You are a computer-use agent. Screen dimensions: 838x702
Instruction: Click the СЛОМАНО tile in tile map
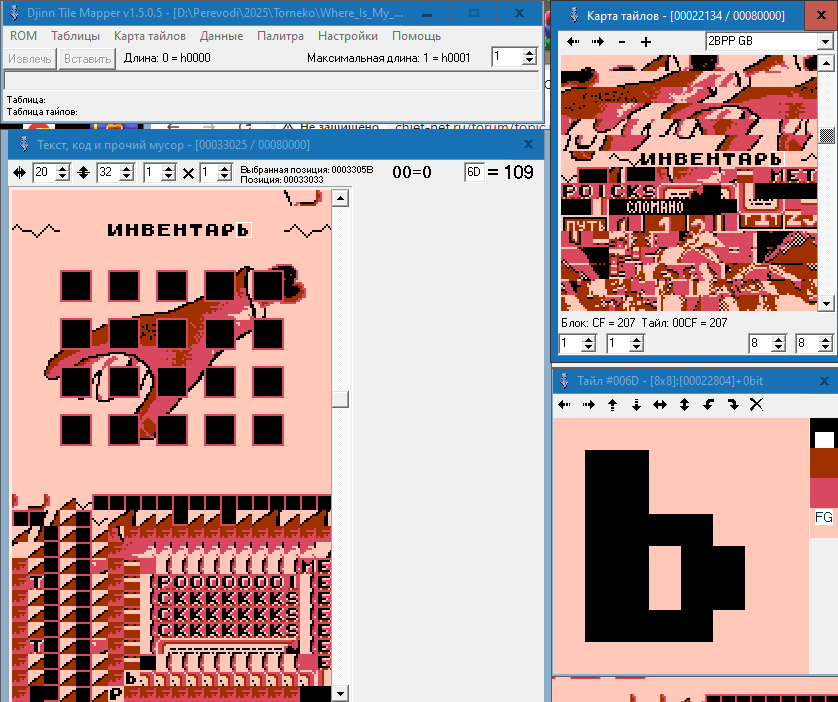(x=655, y=207)
